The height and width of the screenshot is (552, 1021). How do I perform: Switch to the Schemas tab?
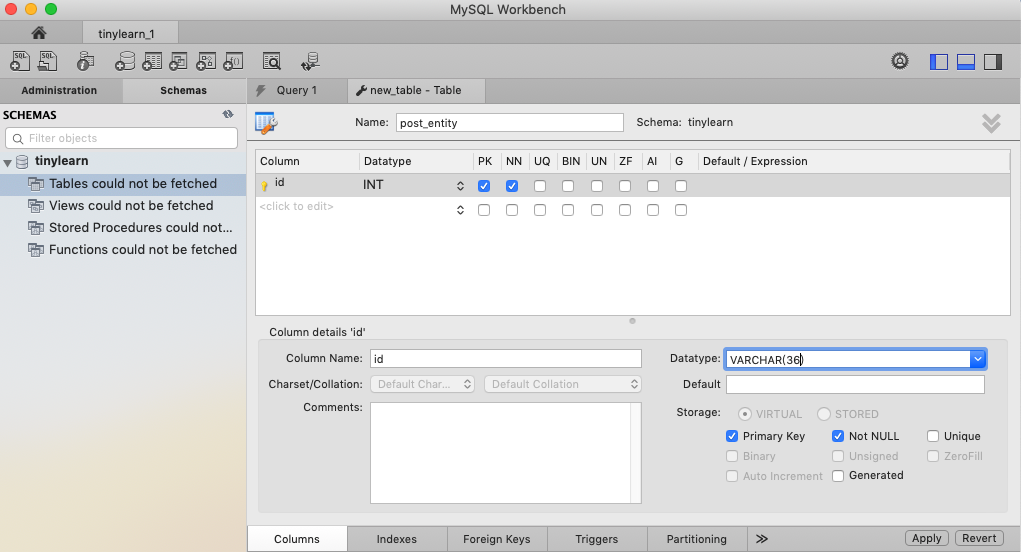[184, 90]
